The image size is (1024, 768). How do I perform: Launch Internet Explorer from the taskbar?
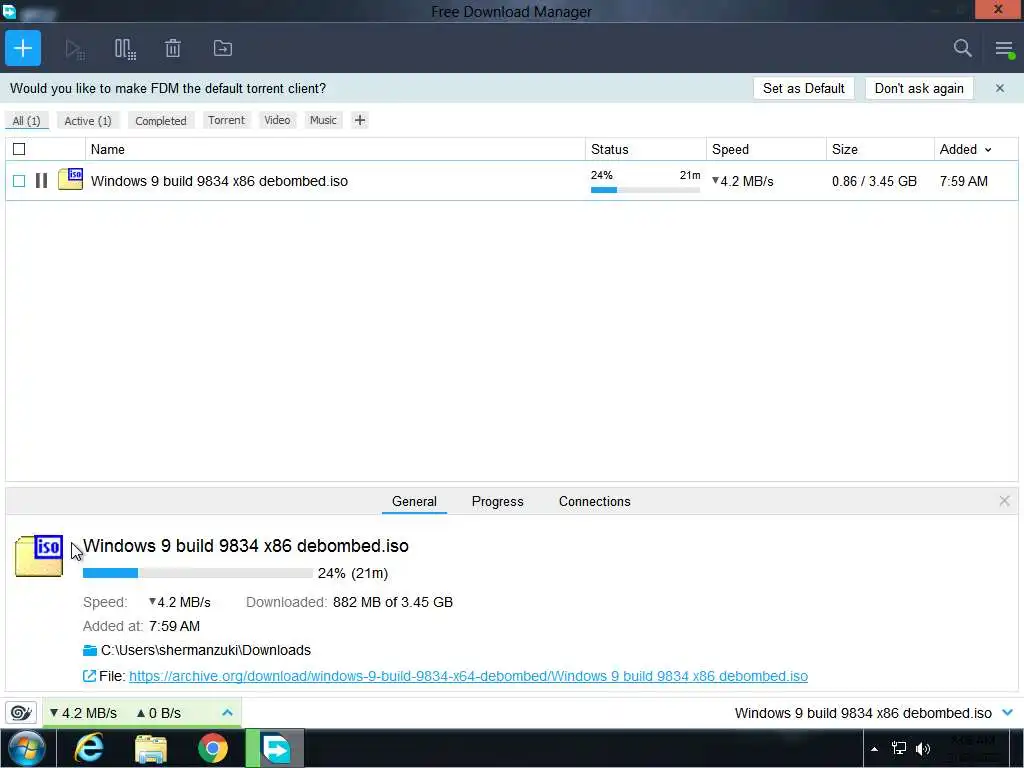pos(88,748)
